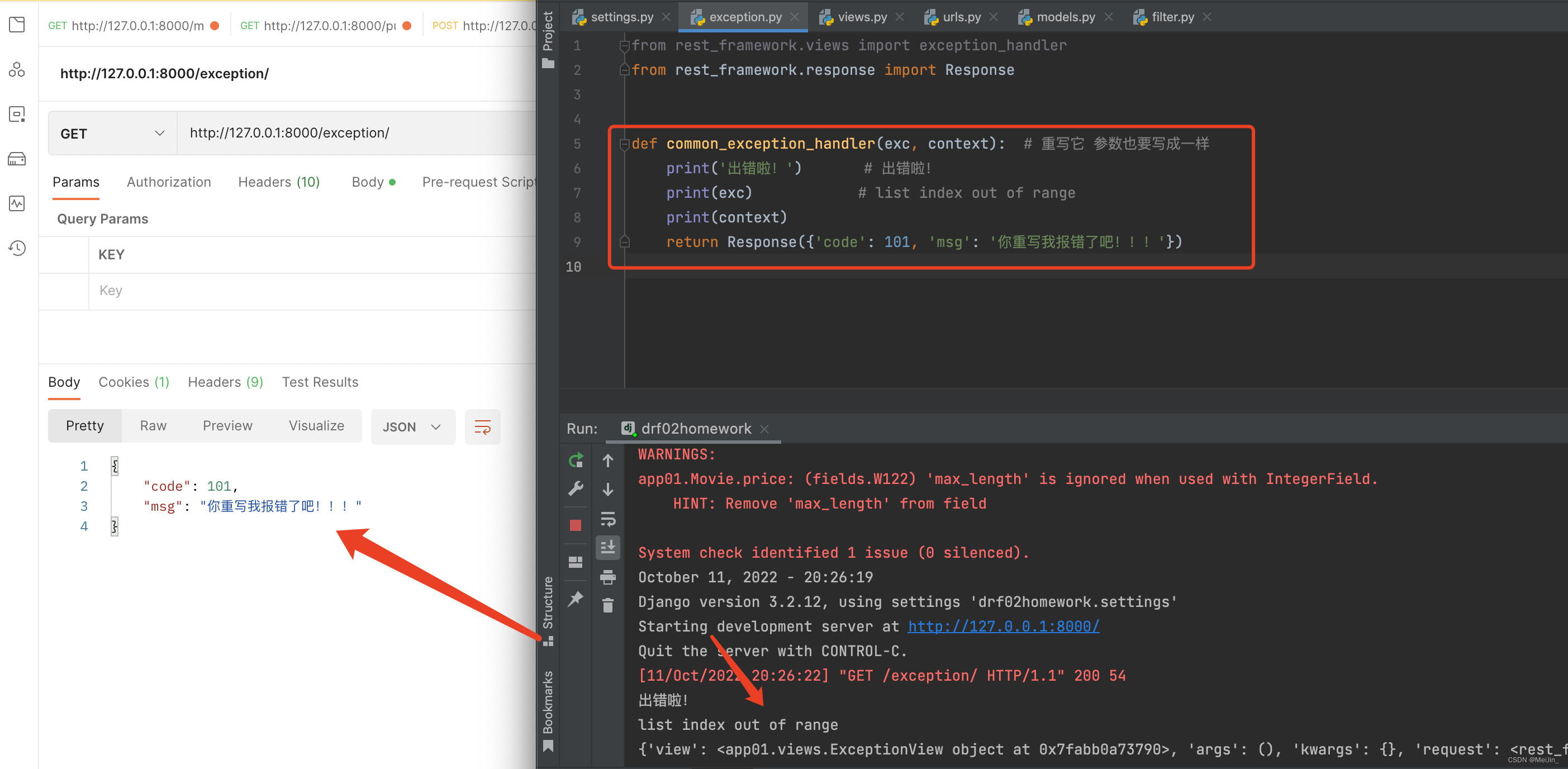This screenshot has width=1568, height=769.
Task: Close the drf02homework run tab
Action: [x=764, y=429]
